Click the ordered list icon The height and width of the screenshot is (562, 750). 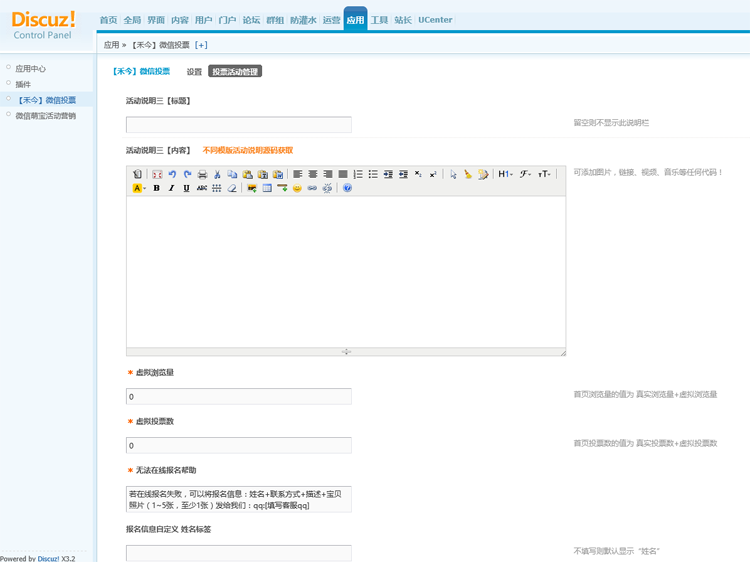pyautogui.click(x=358, y=174)
